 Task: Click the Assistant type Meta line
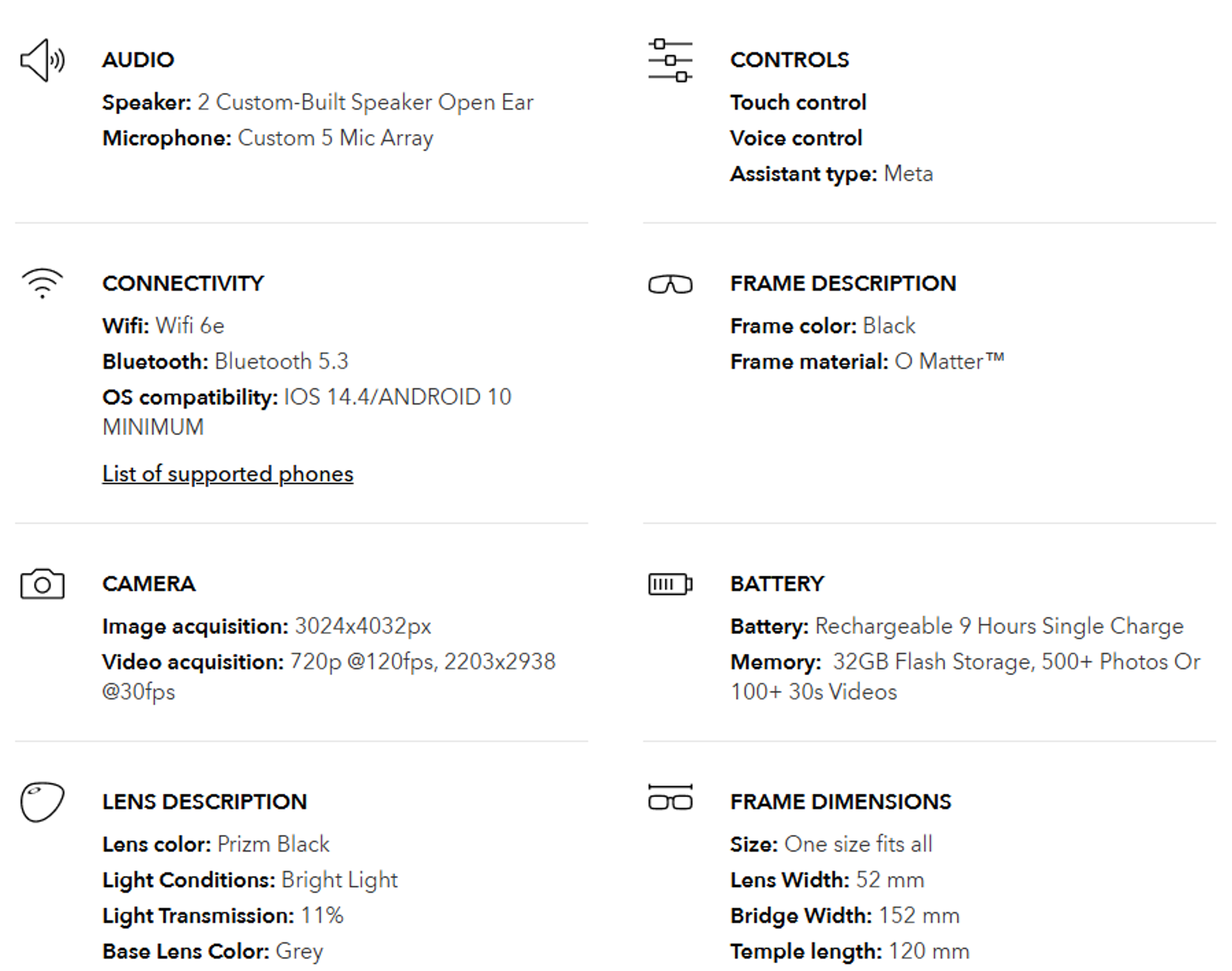tap(832, 174)
